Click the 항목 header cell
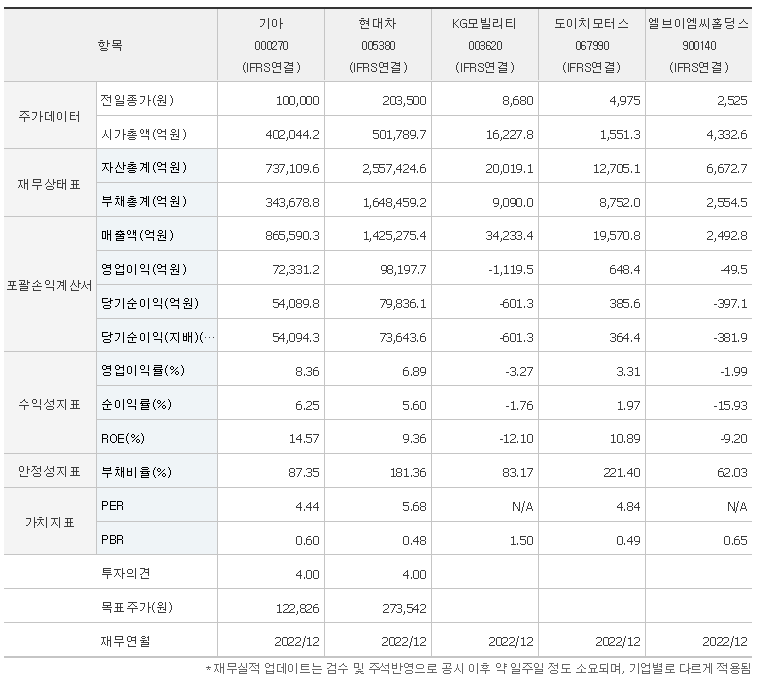 coord(110,45)
